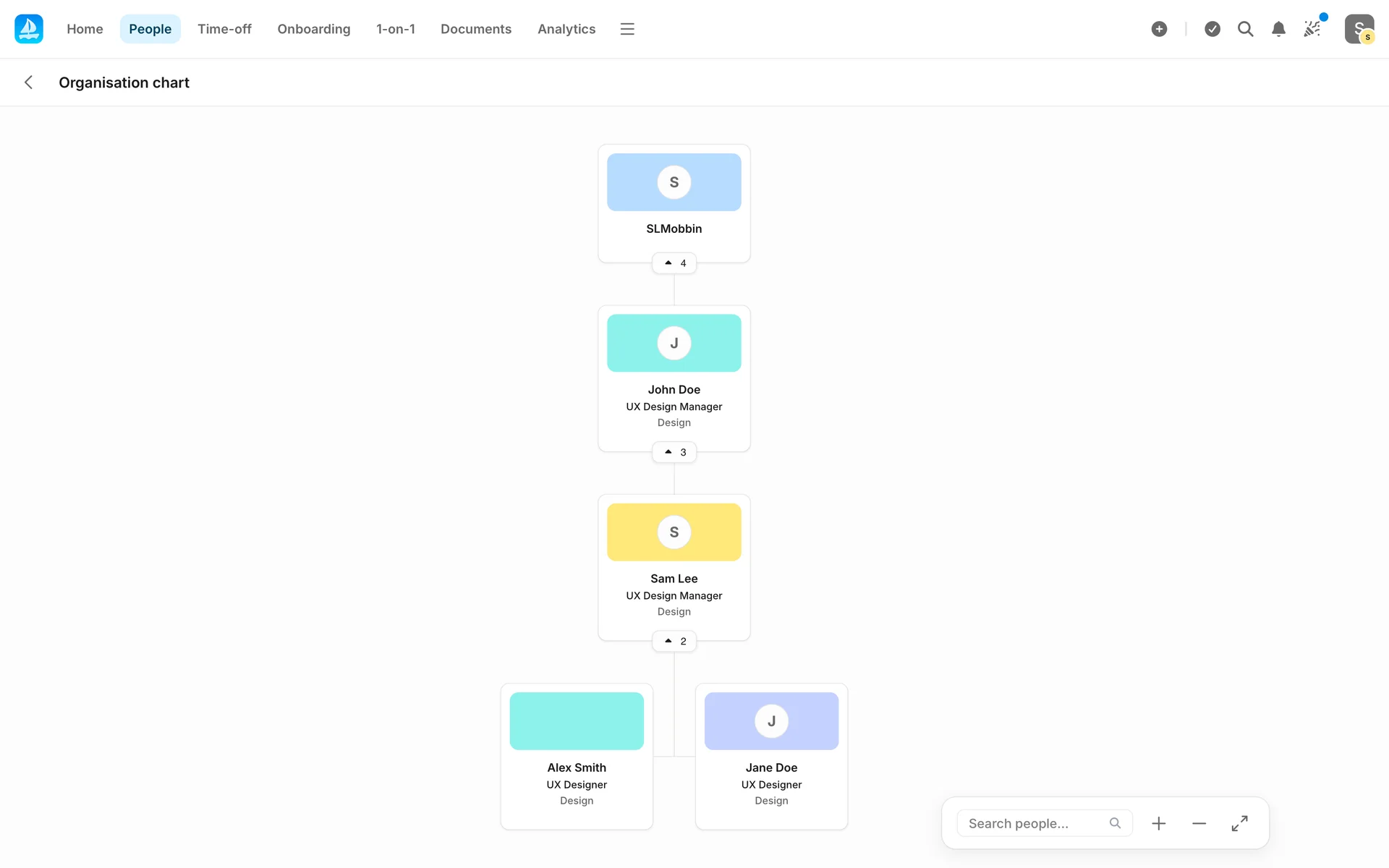Open the hamburger more menu
Viewport: 1389px width, 868px height.
(627, 29)
